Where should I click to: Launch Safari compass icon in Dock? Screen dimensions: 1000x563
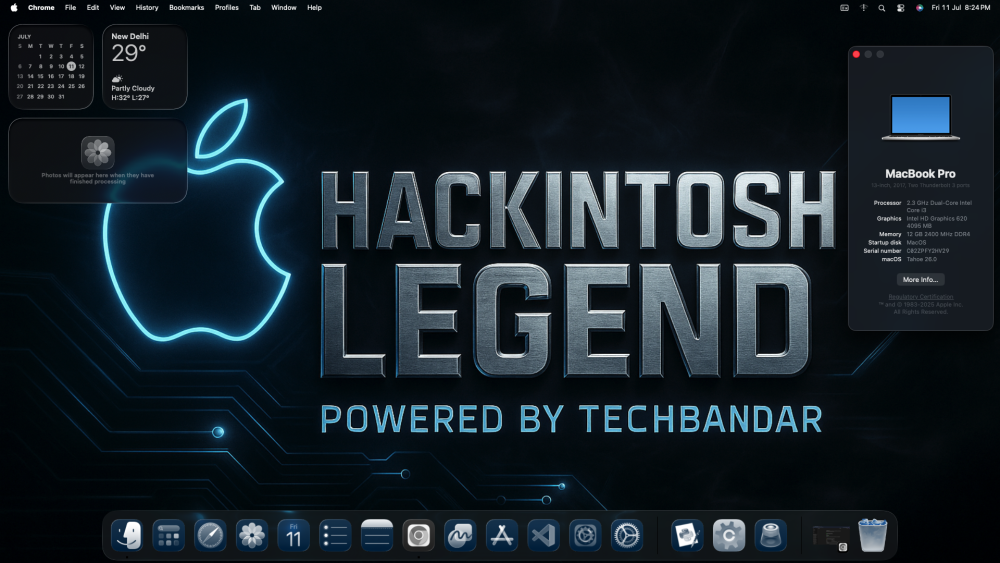[210, 535]
